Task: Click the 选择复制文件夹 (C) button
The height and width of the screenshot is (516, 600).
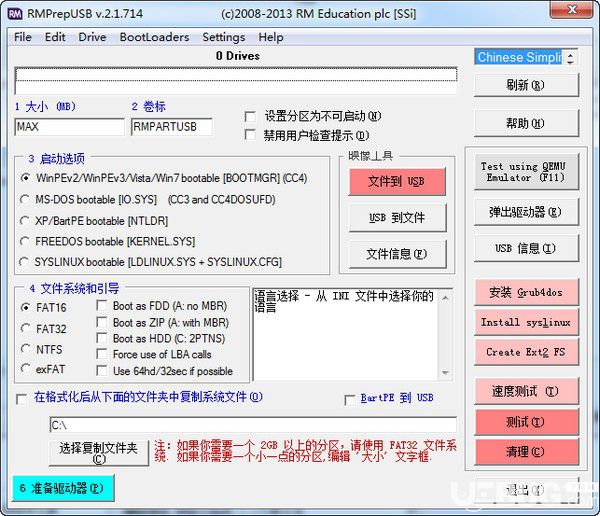Action: point(99,453)
